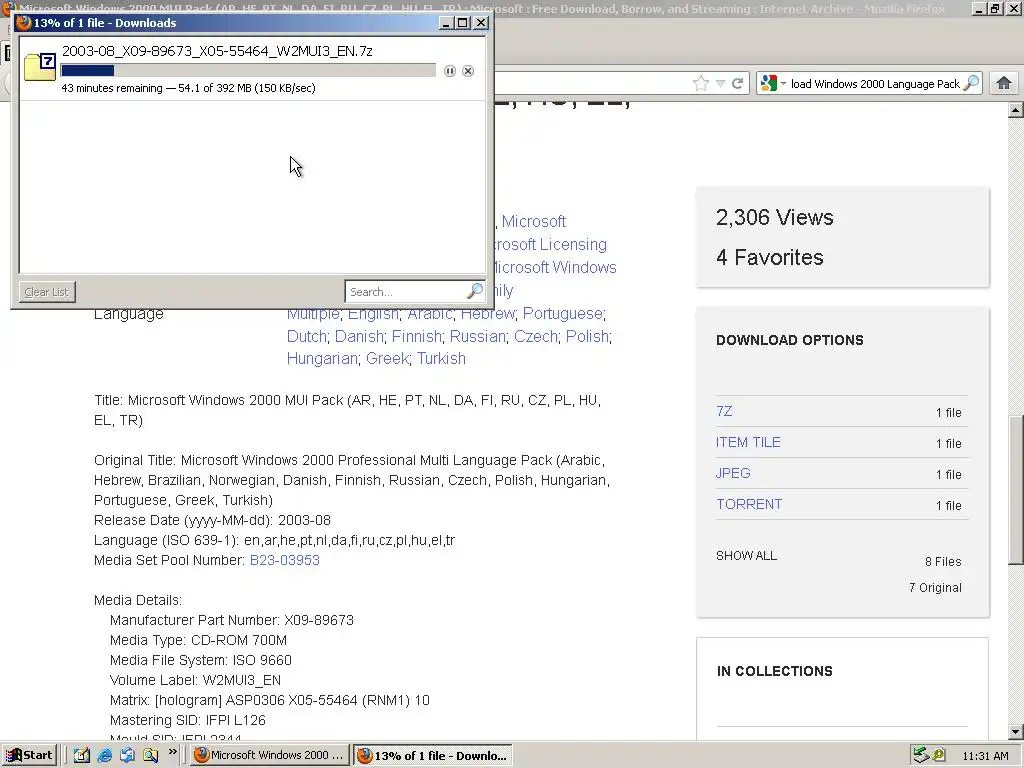
Task: Follow the Czech language link
Action: [x=536, y=336]
